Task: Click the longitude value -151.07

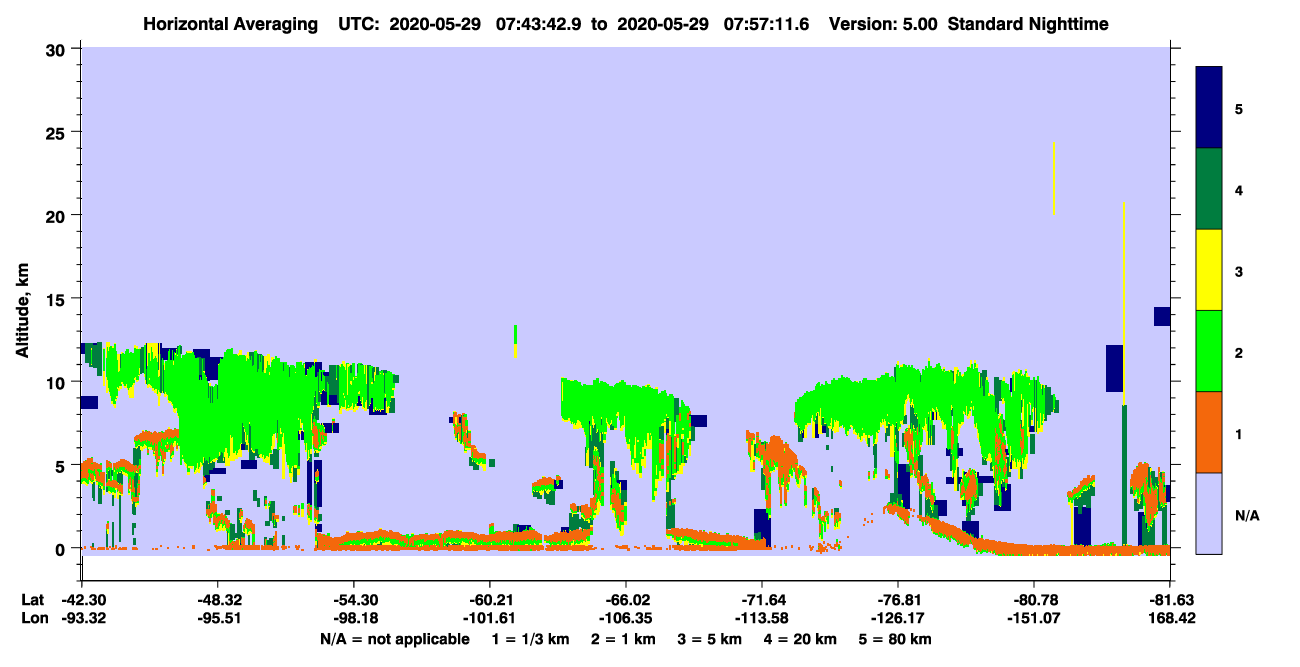Action: pos(1034,618)
